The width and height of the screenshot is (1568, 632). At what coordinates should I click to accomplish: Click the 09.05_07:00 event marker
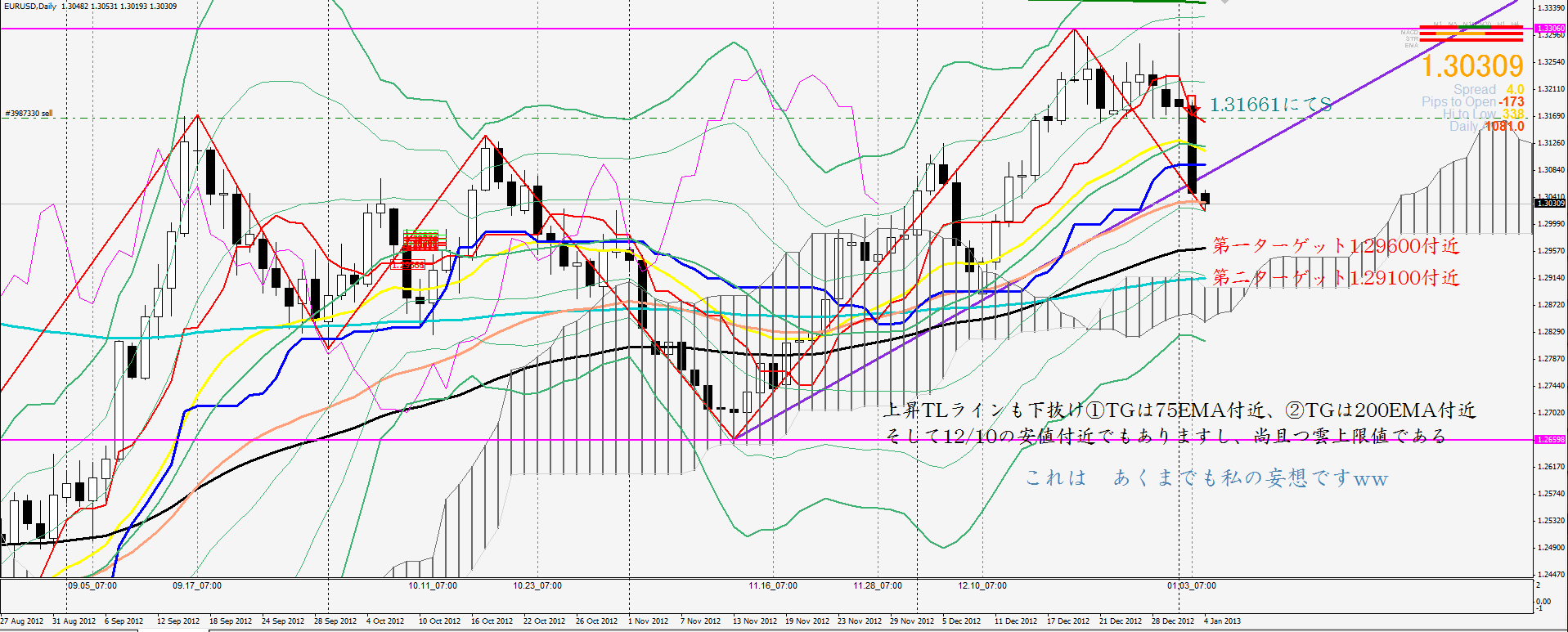pos(92,585)
